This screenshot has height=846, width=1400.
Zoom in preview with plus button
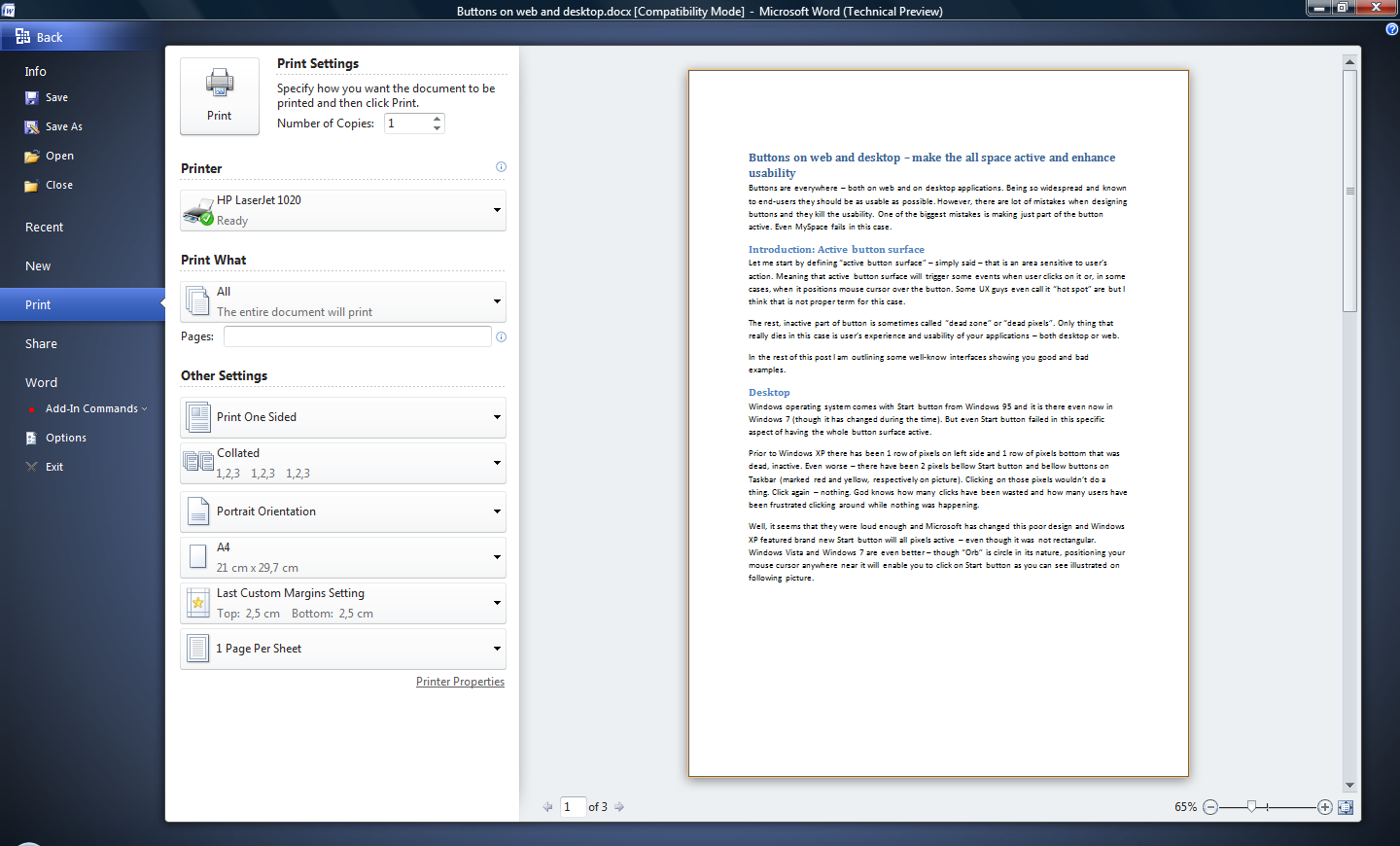pos(1324,807)
